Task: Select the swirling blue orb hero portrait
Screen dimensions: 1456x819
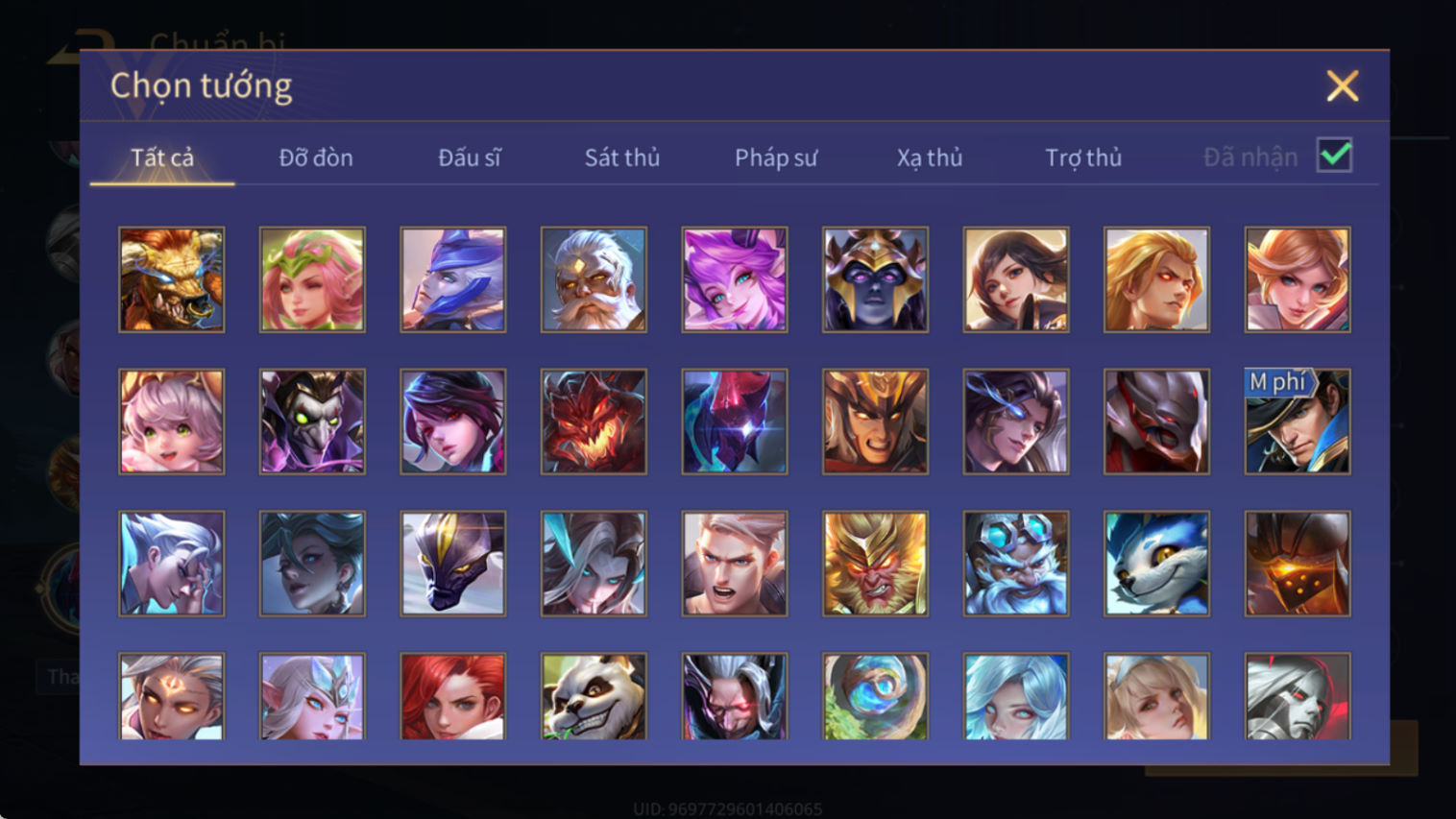Action: 875,696
